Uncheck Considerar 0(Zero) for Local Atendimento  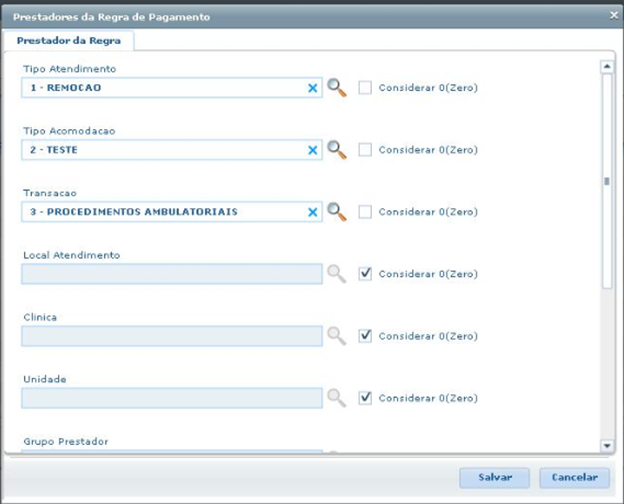365,274
